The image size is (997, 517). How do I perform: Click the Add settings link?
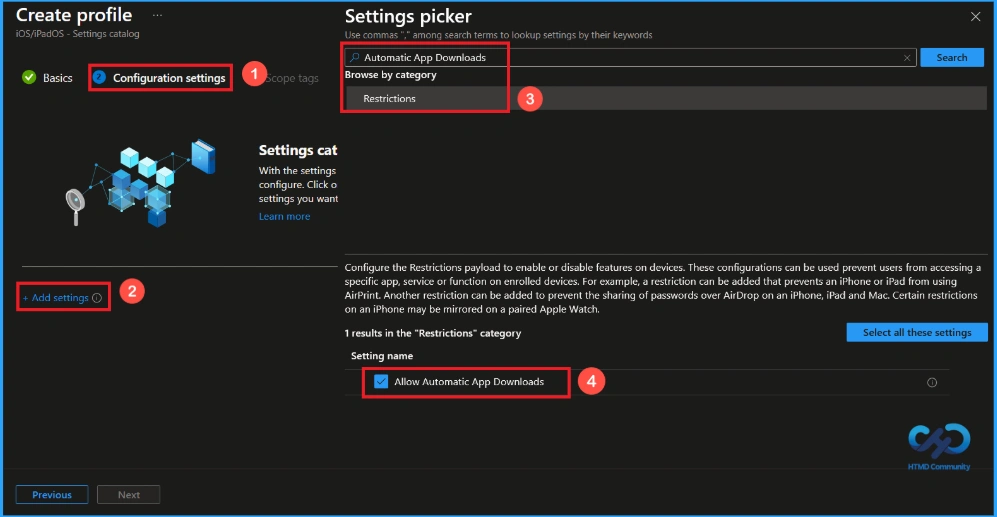click(x=56, y=298)
